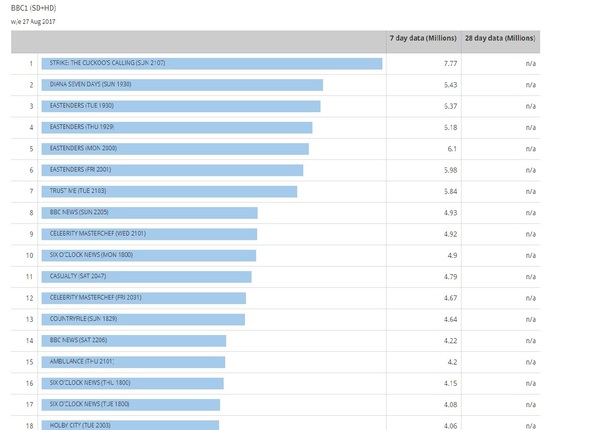Click the EastEnders (THU 1929) bar
The width and height of the screenshot is (600, 430).
pos(178,127)
